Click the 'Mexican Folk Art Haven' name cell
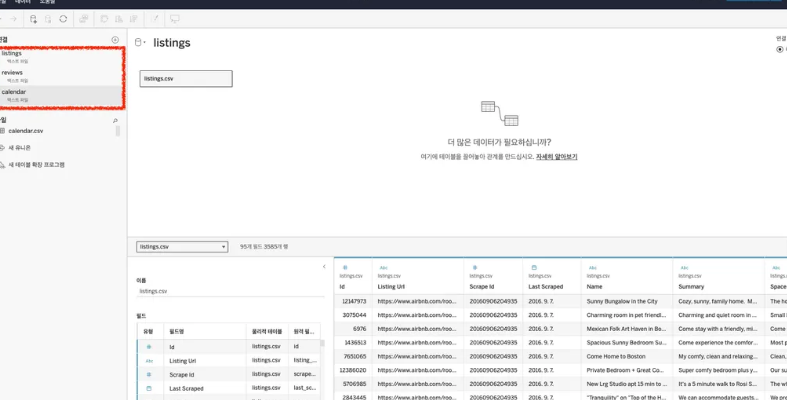The image size is (787, 400). 626,329
